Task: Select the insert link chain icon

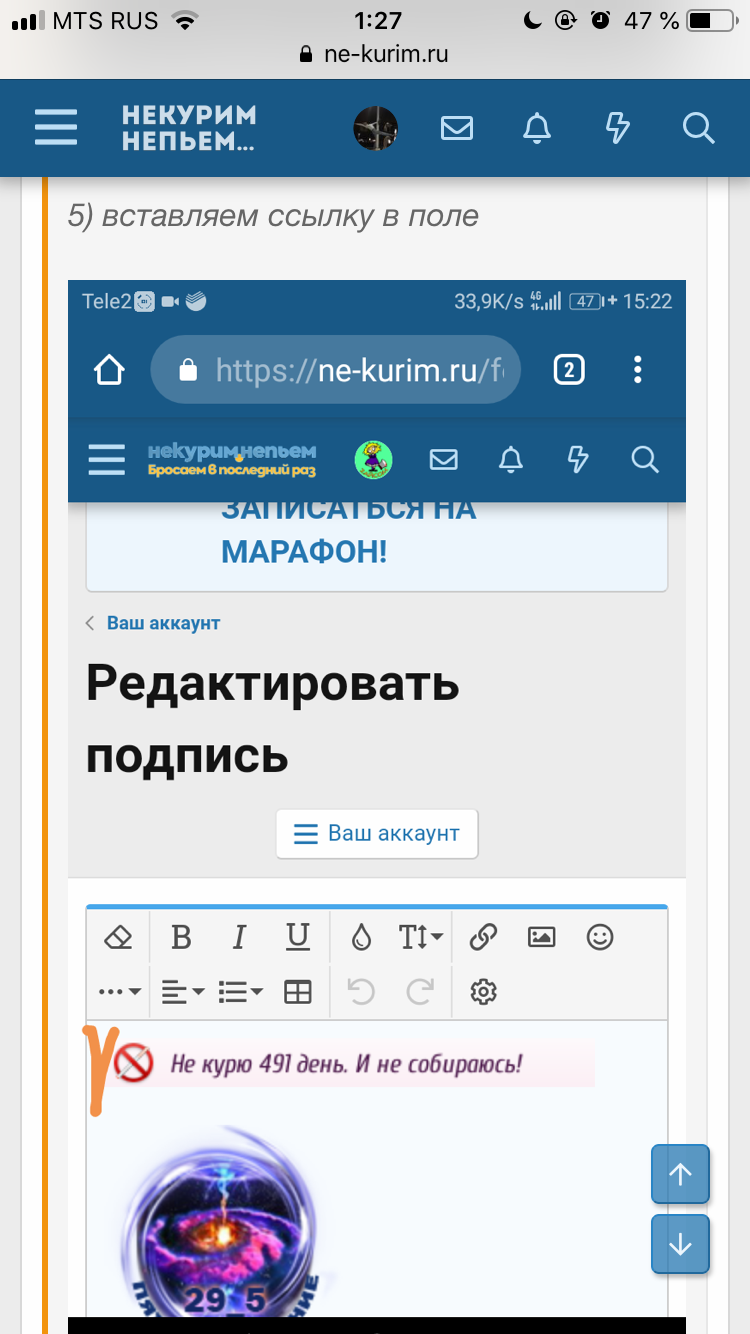Action: coord(483,937)
